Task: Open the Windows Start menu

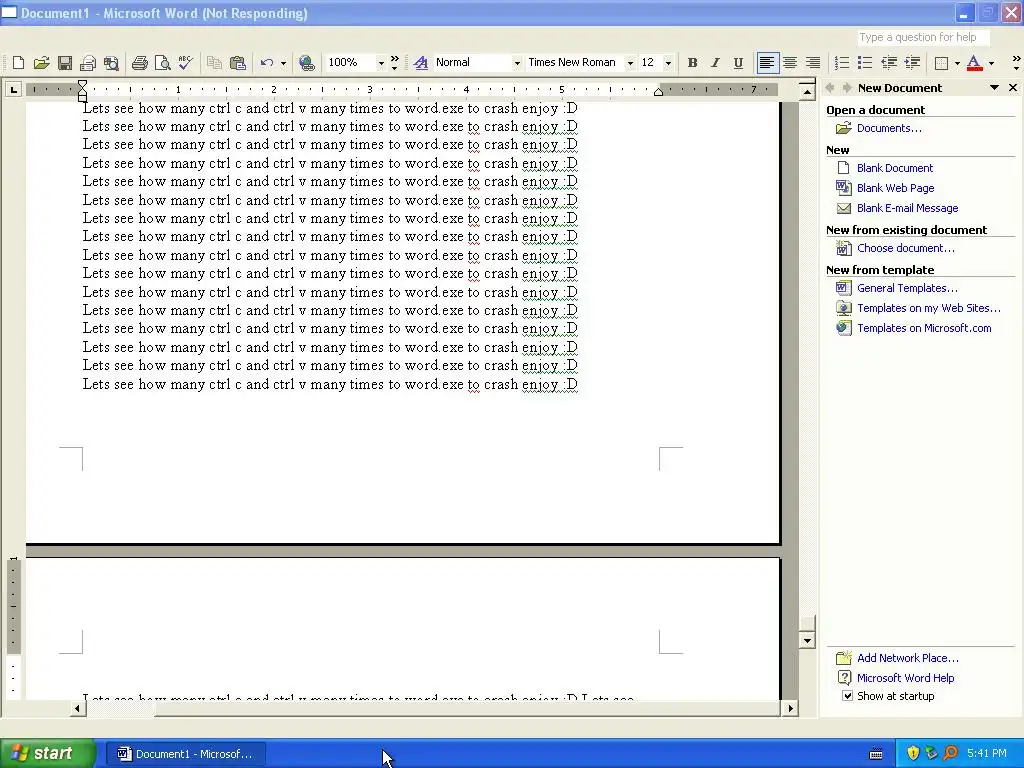Action: coord(48,754)
